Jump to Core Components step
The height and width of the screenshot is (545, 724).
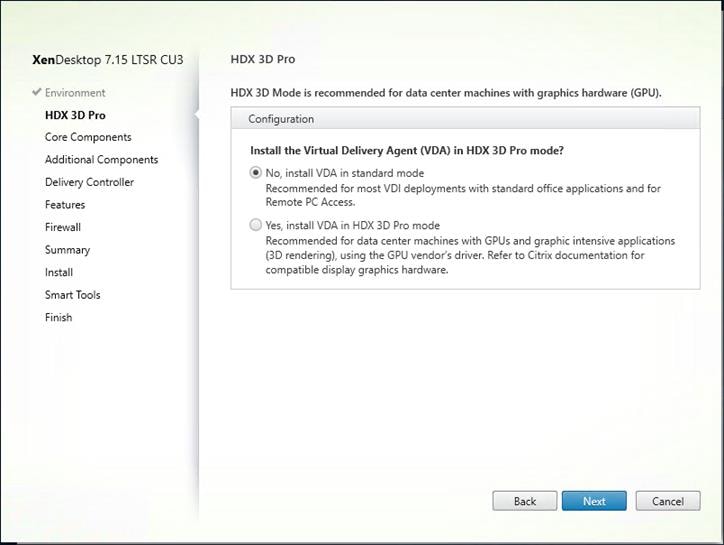tap(88, 137)
